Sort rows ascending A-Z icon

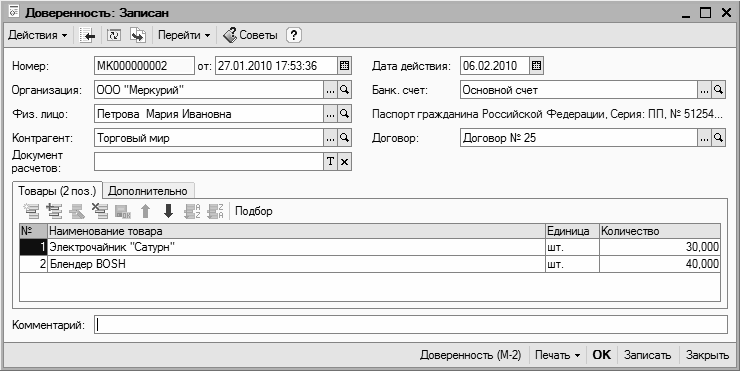coord(192,211)
